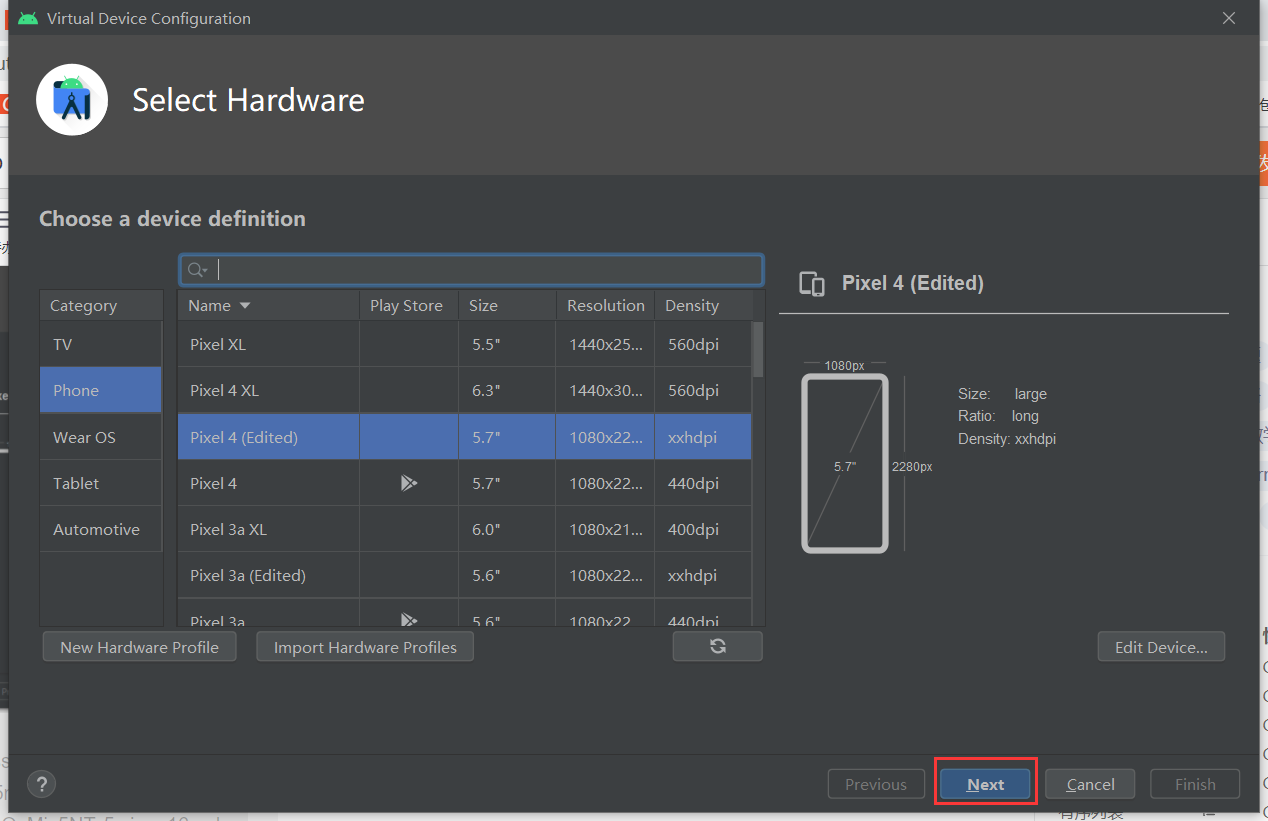Open the New Hardware Profile dialog
The height and width of the screenshot is (821, 1268).
(x=139, y=647)
